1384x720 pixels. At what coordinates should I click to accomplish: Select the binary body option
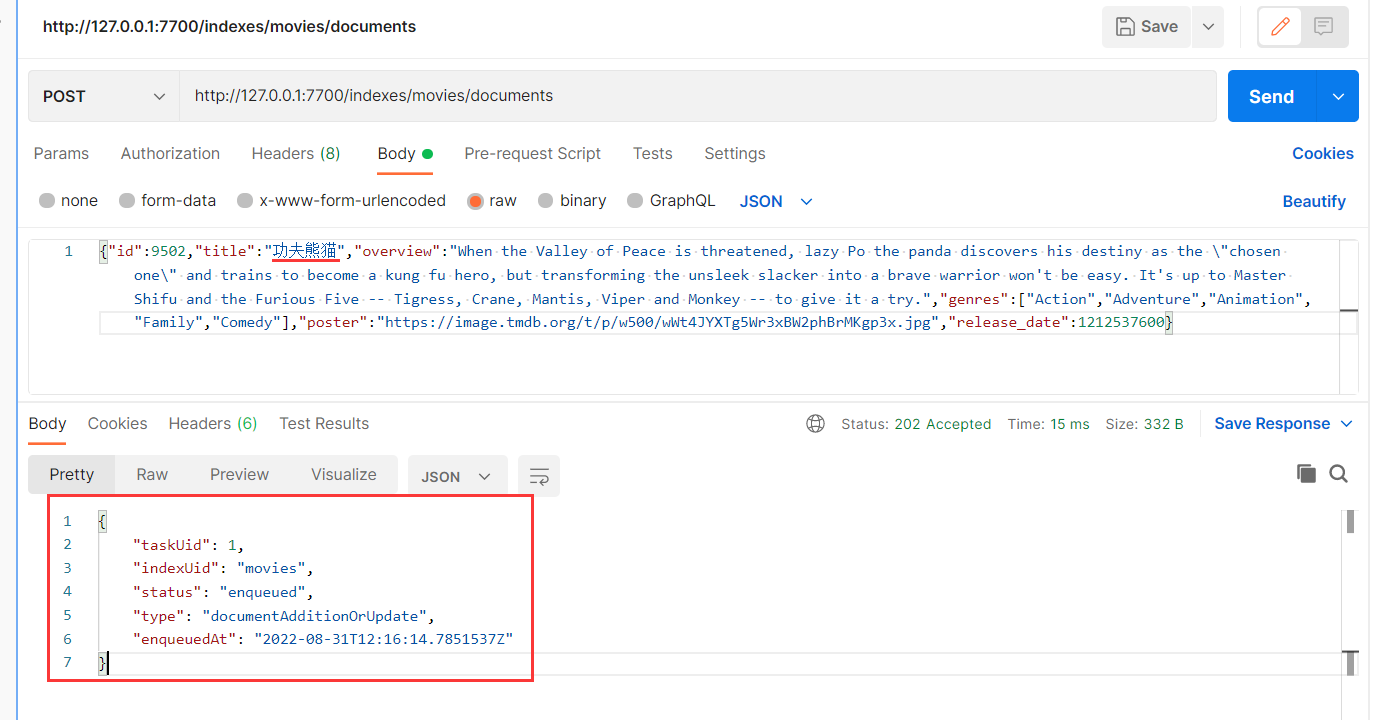(x=572, y=201)
